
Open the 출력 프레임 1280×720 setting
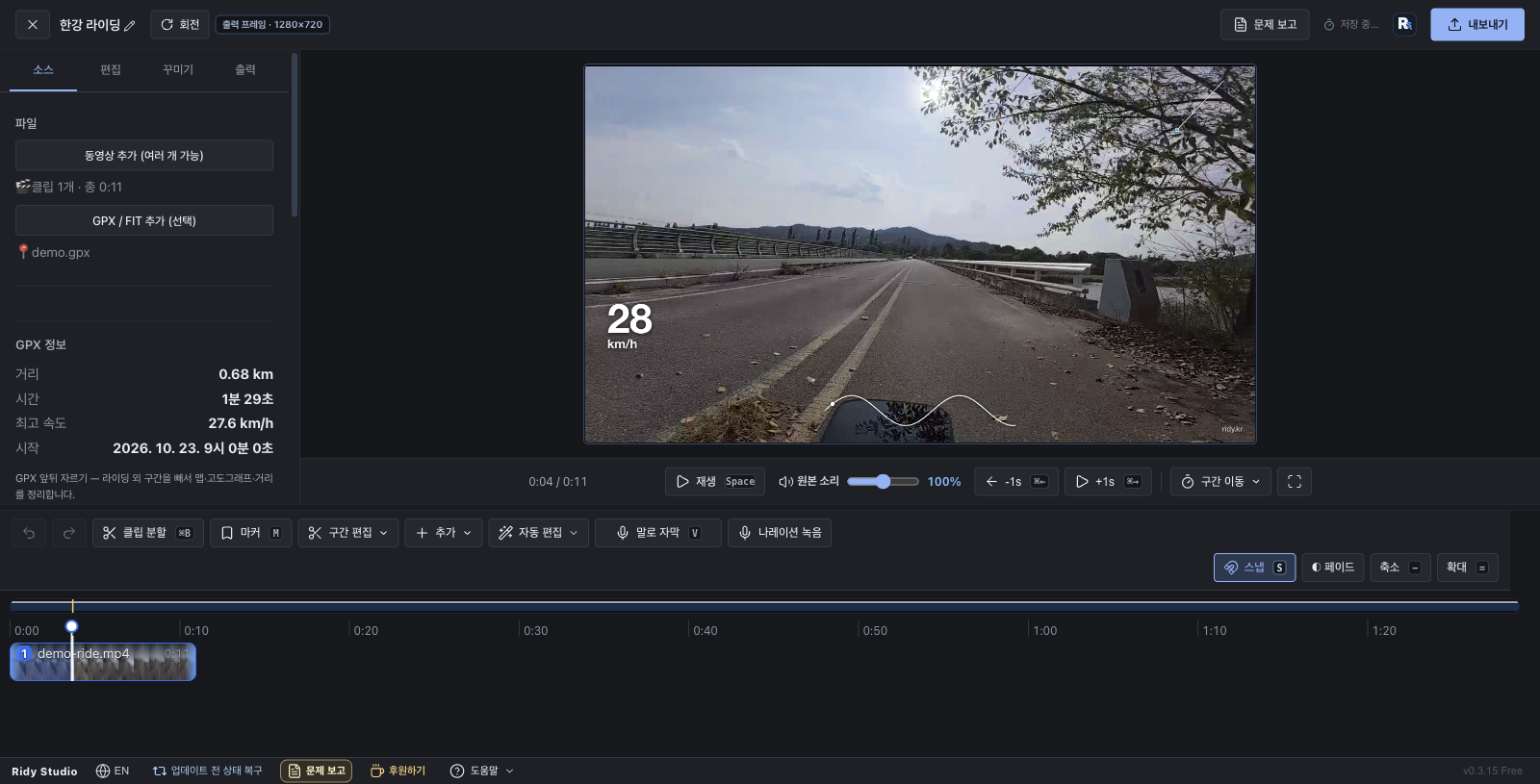(x=272, y=24)
